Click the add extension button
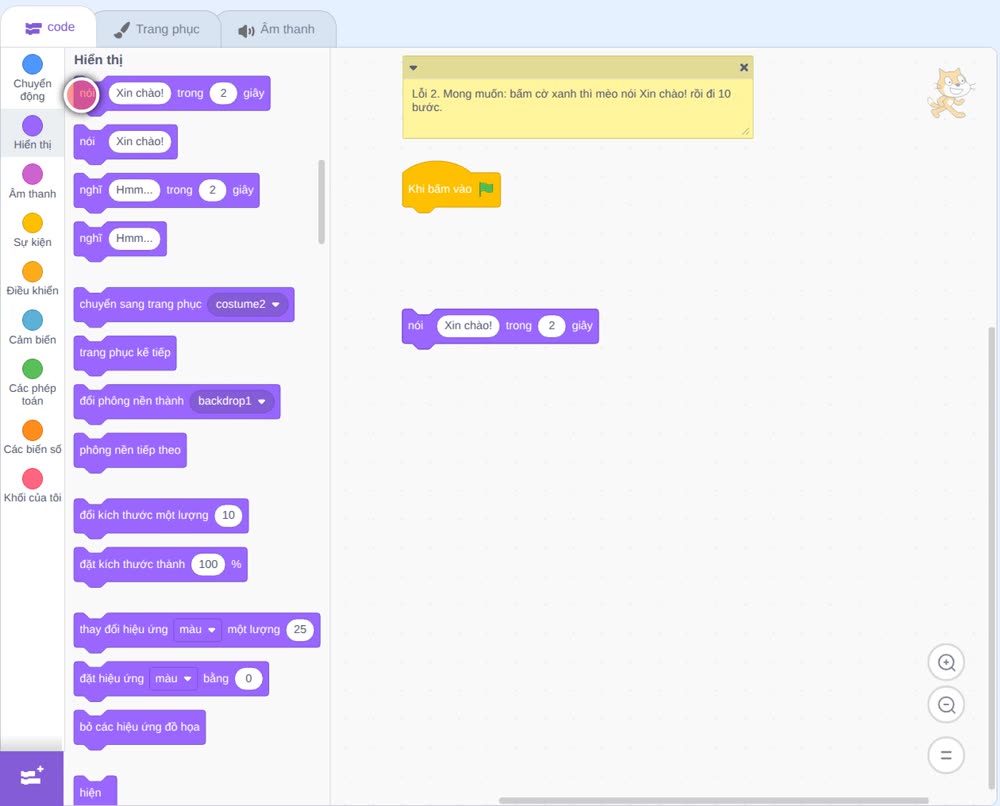Image resolution: width=1000 pixels, height=806 pixels. (32, 777)
